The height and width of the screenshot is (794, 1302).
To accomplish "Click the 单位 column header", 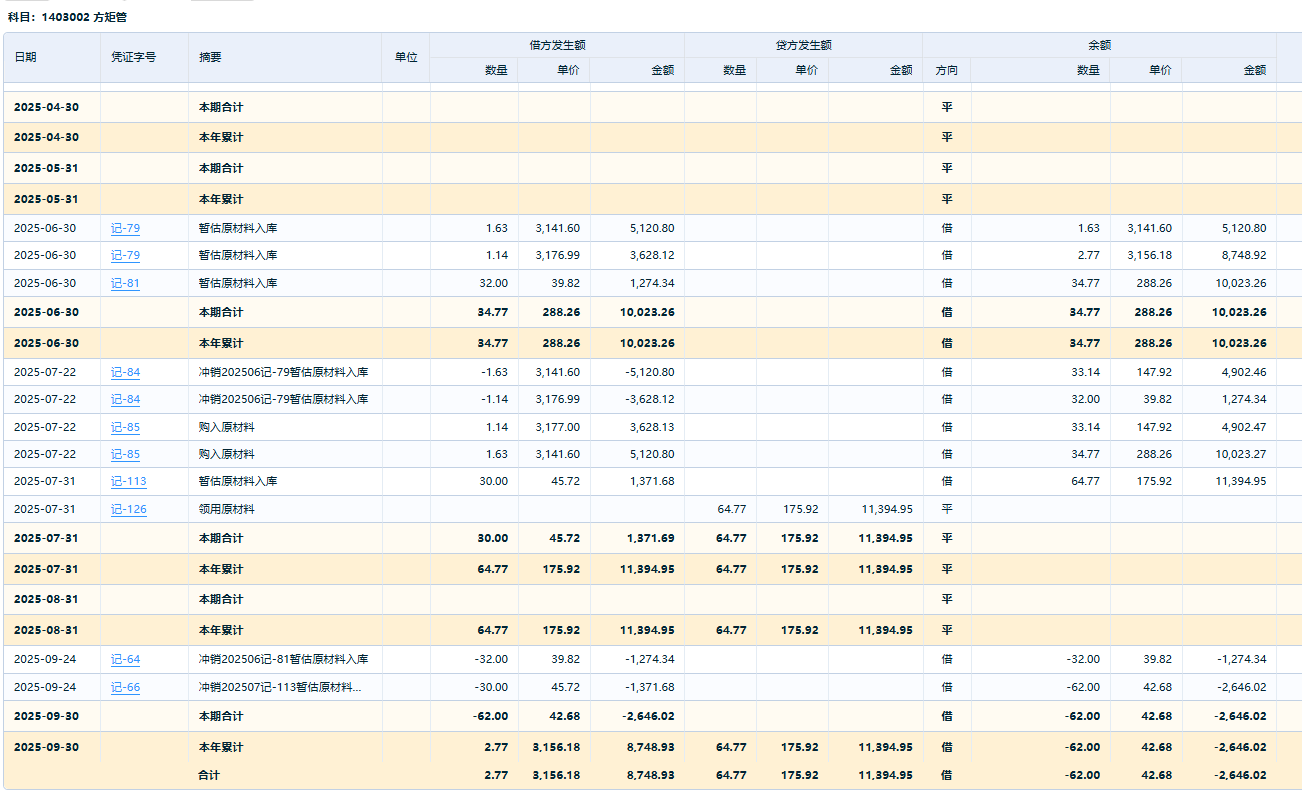I will [406, 58].
